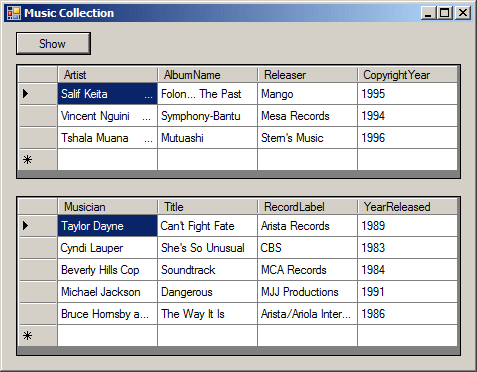Viewport: 477px width, 372px height.
Task: Select the Folon... The Past cell
Action: (x=207, y=94)
